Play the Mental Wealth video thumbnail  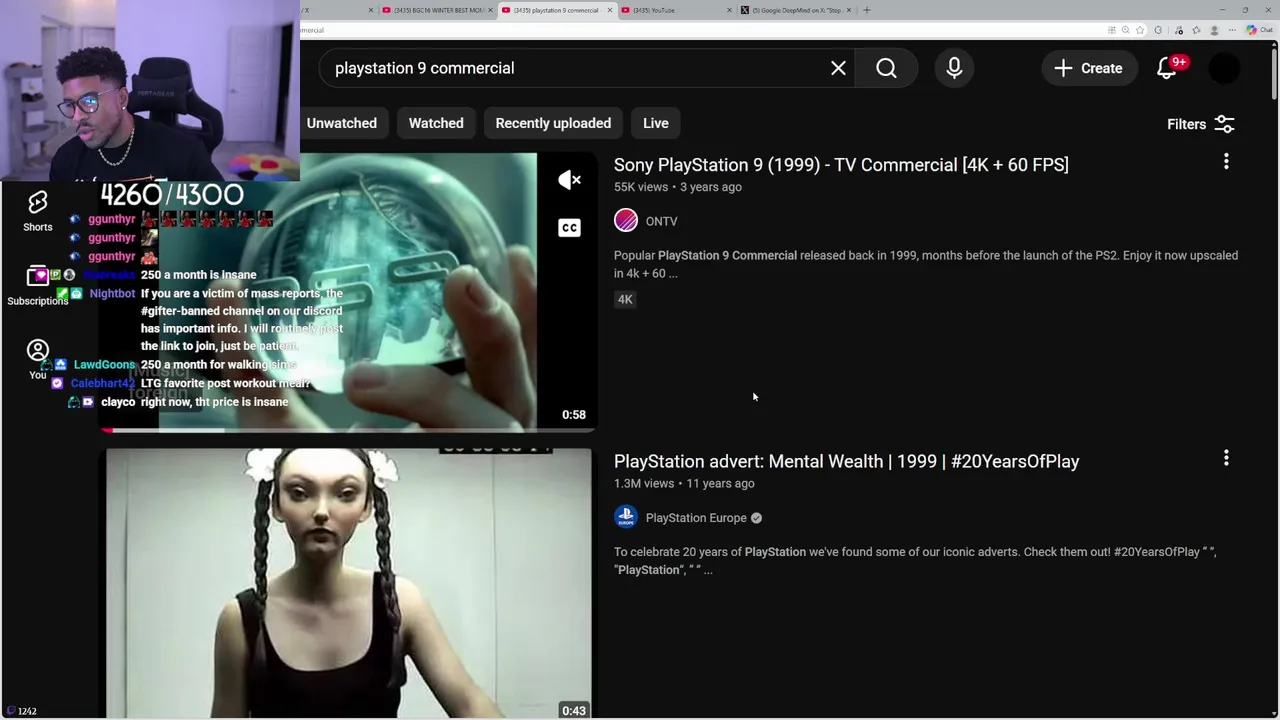349,583
